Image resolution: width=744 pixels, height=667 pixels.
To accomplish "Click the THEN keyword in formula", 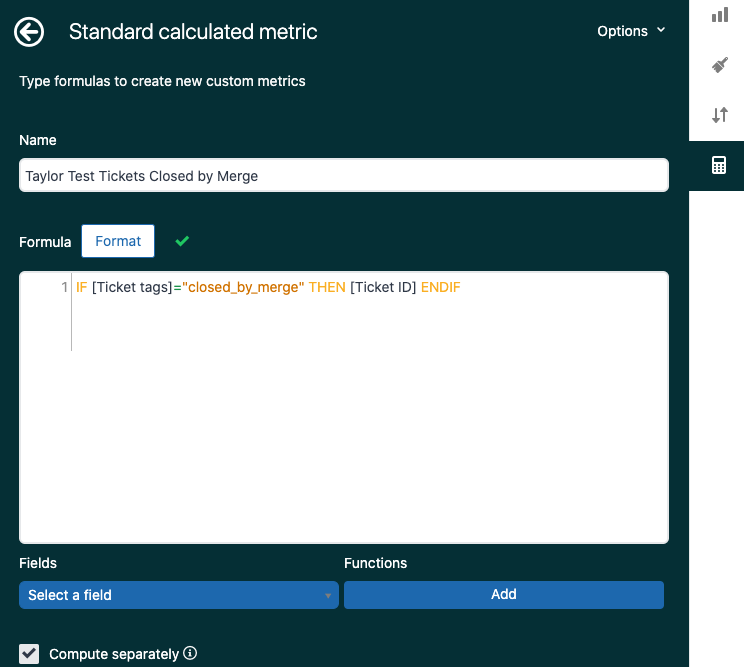I will pyautogui.click(x=327, y=288).
